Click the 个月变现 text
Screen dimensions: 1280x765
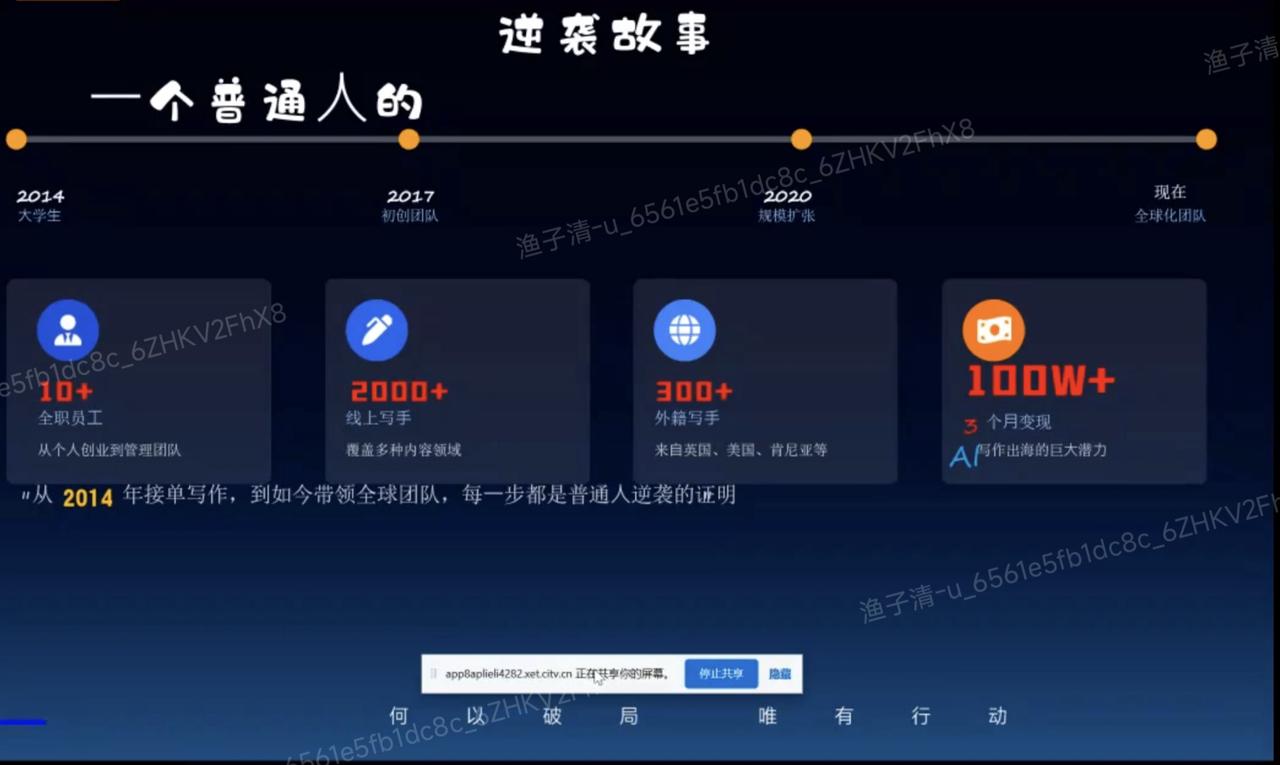tap(1019, 422)
